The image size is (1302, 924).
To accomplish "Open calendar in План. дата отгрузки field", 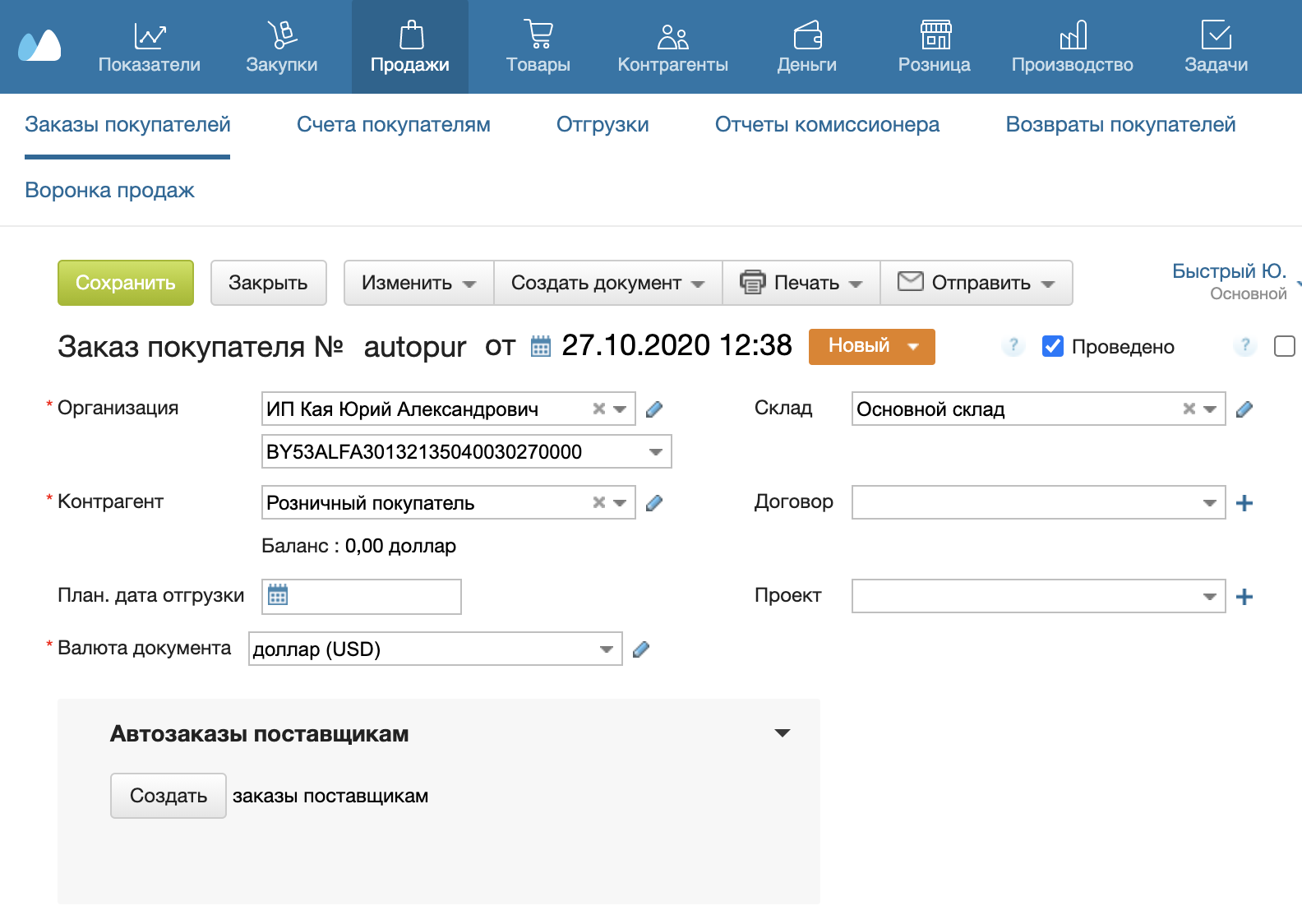I will (278, 595).
